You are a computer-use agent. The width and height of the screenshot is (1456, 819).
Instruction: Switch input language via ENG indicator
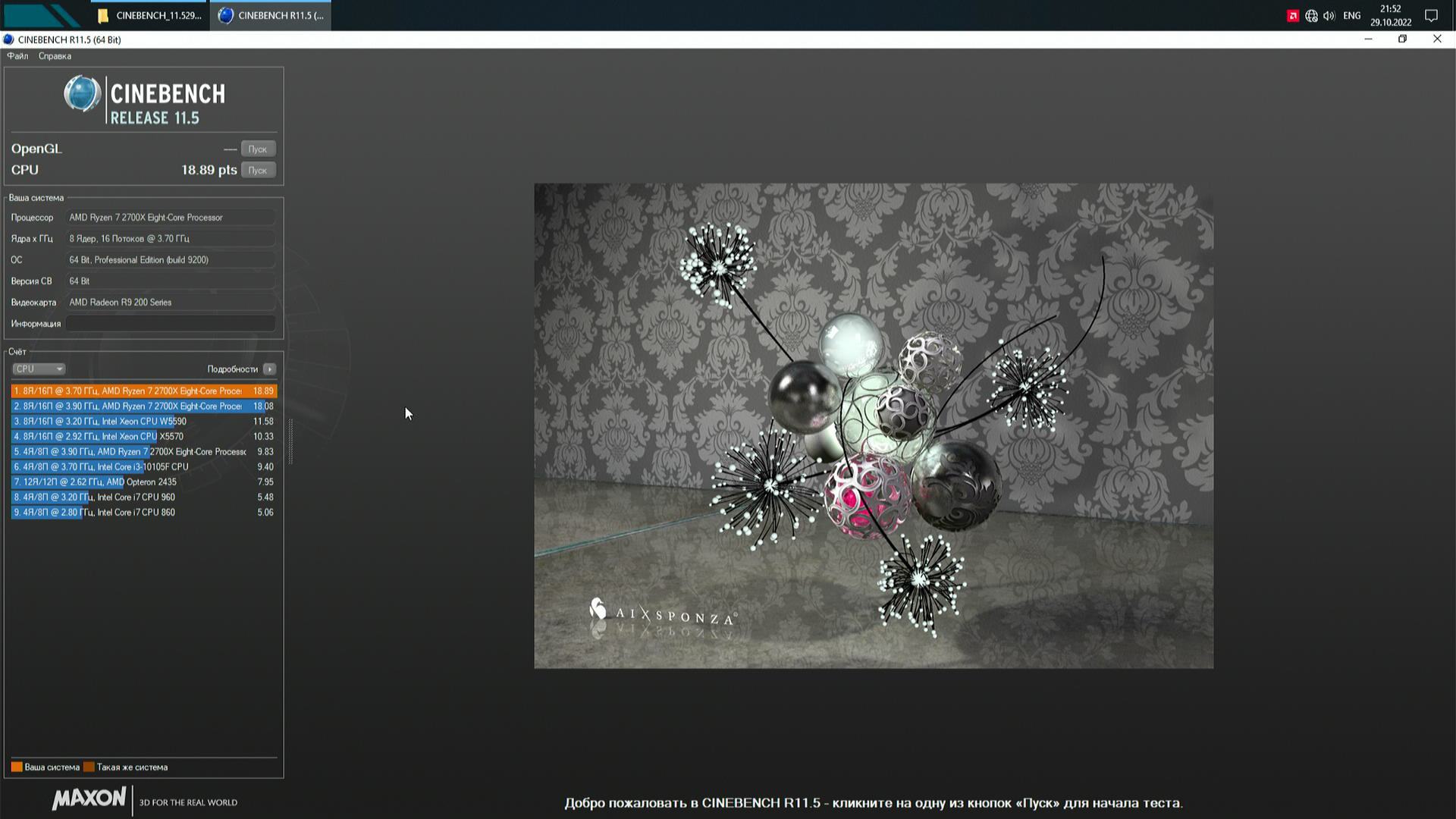point(1351,16)
